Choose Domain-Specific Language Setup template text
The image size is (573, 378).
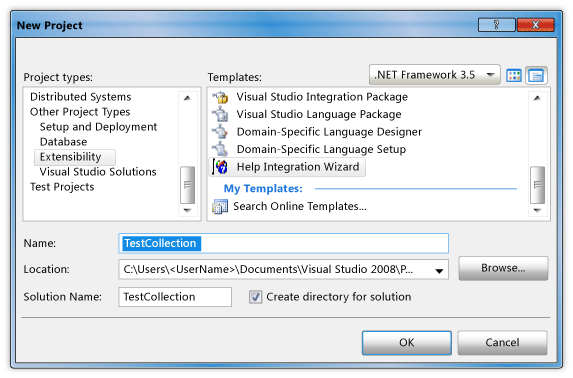point(321,150)
